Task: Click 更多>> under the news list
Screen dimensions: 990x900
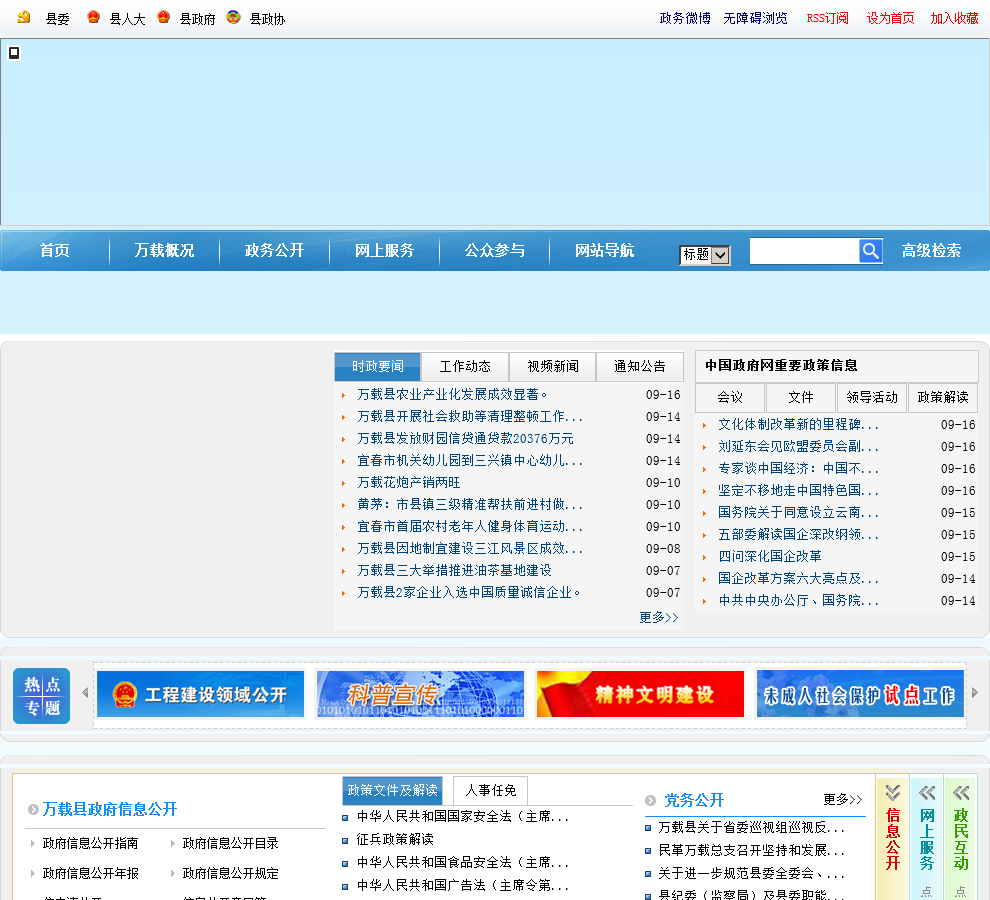Action: 659,617
